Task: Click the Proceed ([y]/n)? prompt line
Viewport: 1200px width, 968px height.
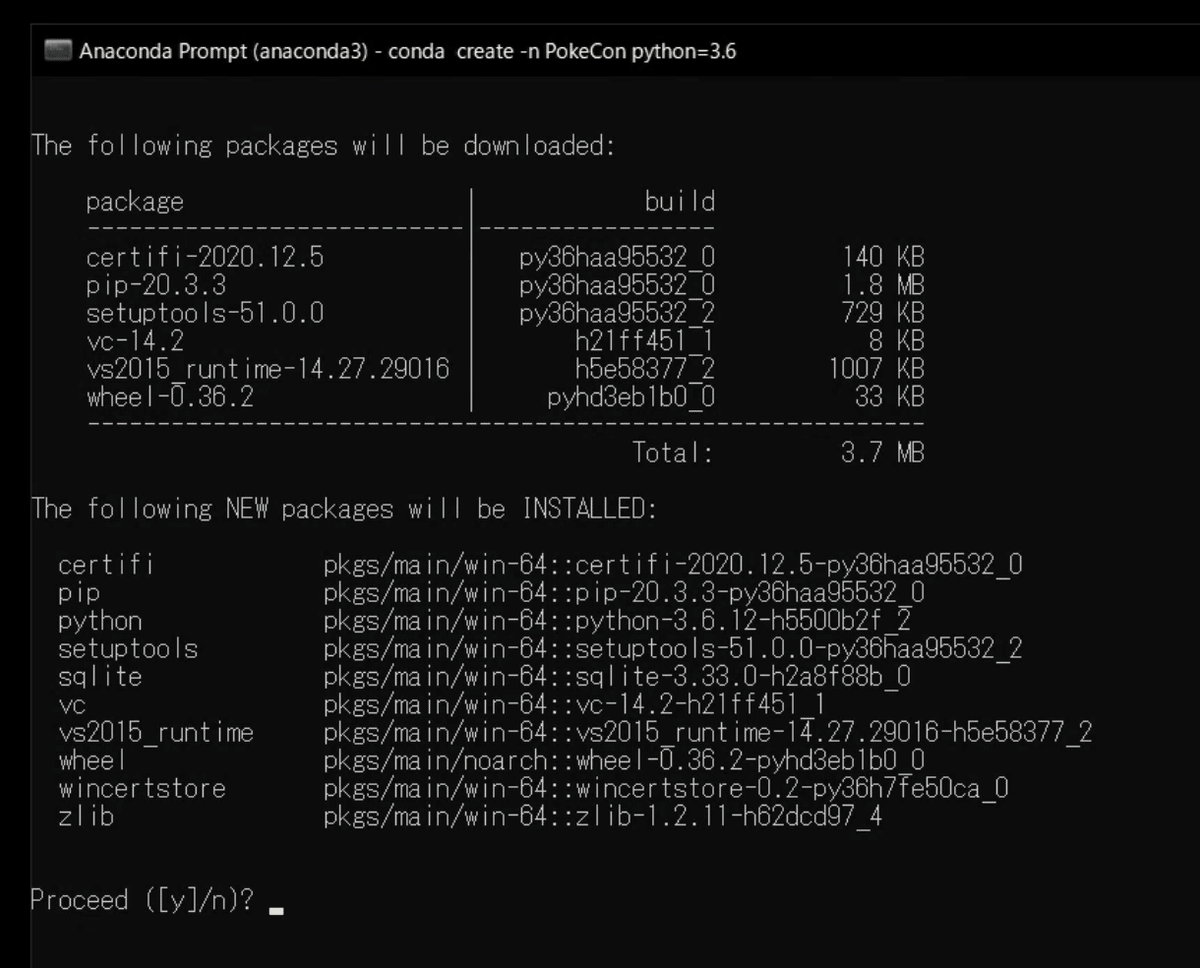Action: (142, 901)
